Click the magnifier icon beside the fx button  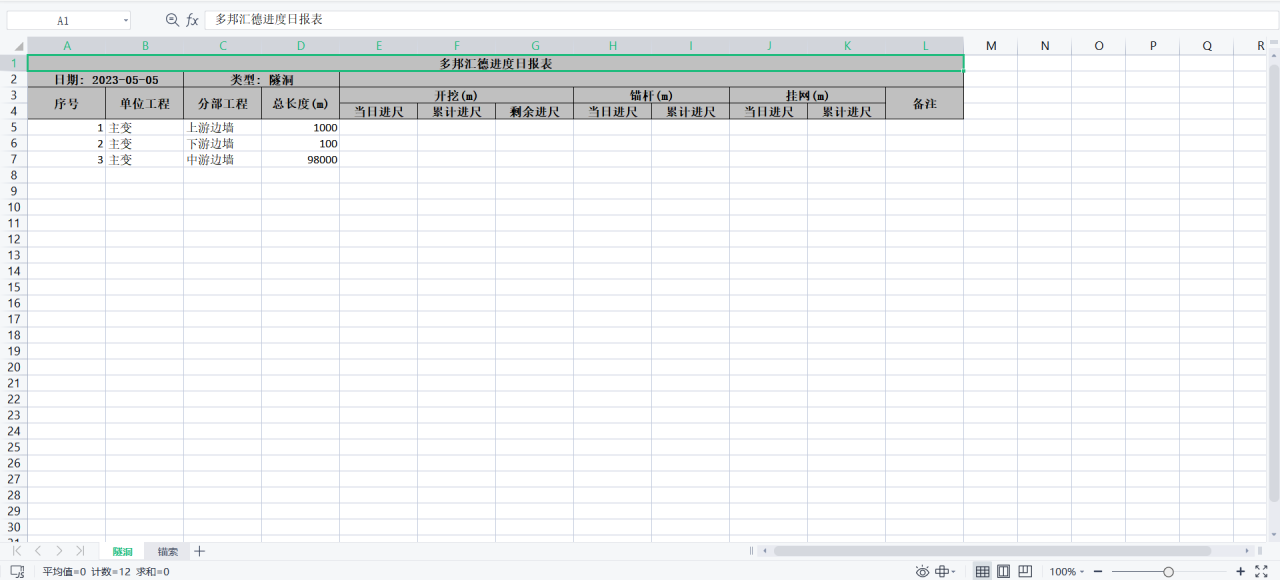(x=172, y=20)
